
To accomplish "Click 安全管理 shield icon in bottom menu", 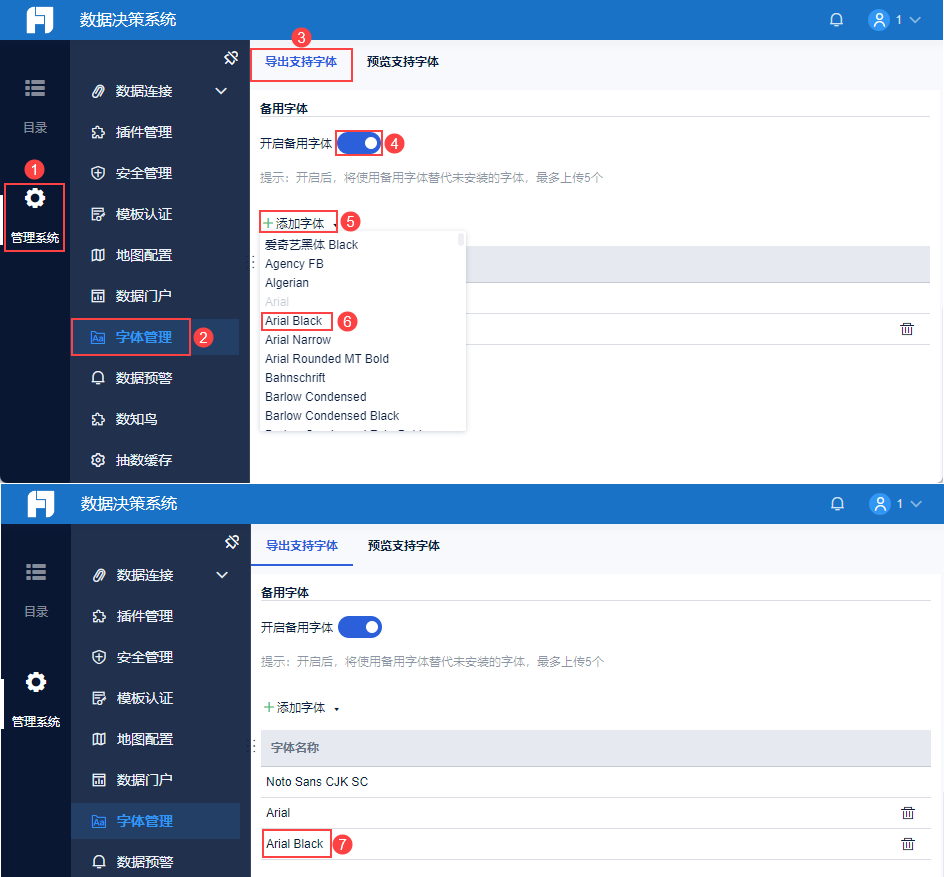I will 99,657.
